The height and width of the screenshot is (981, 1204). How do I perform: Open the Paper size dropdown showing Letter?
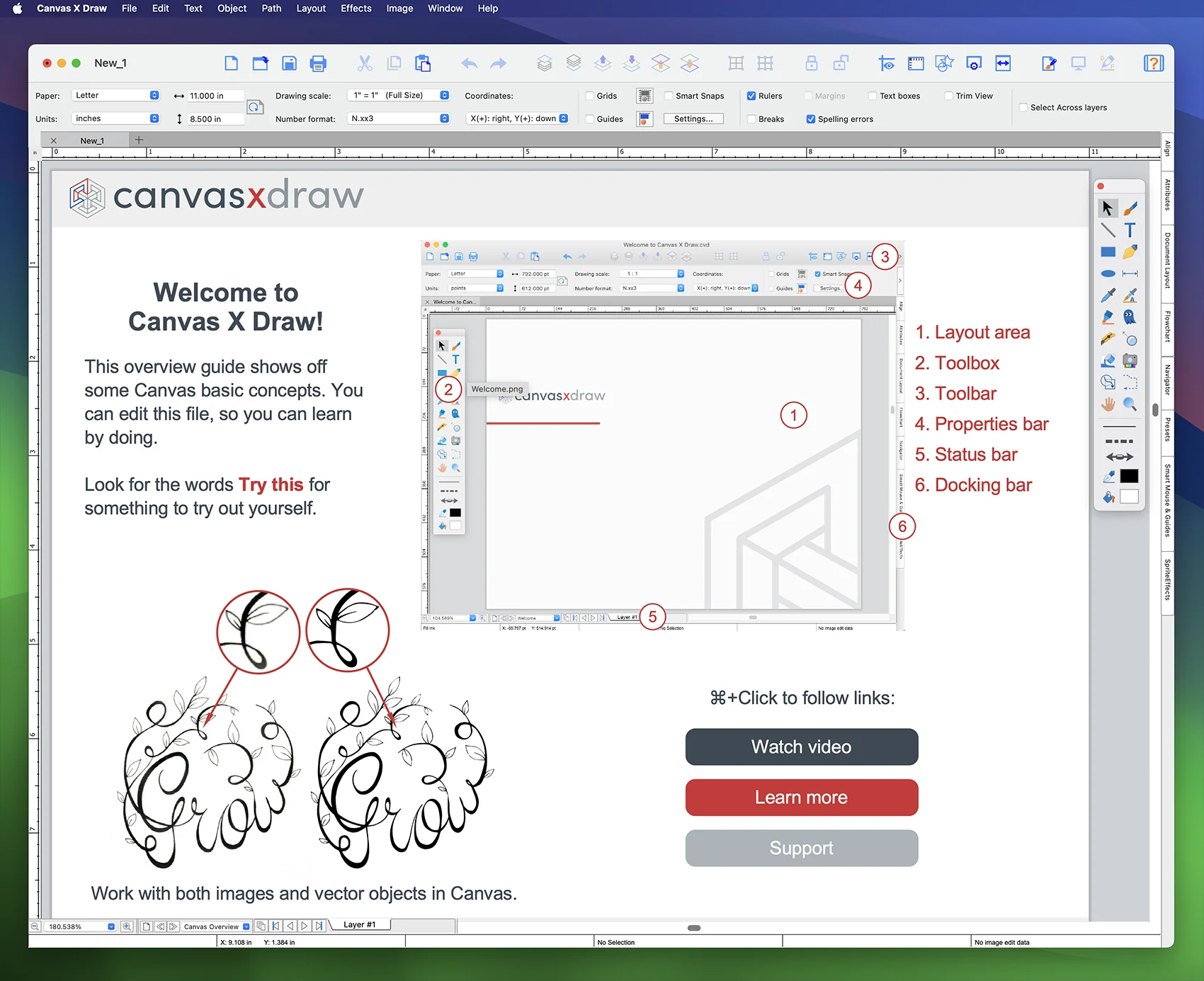pos(115,95)
